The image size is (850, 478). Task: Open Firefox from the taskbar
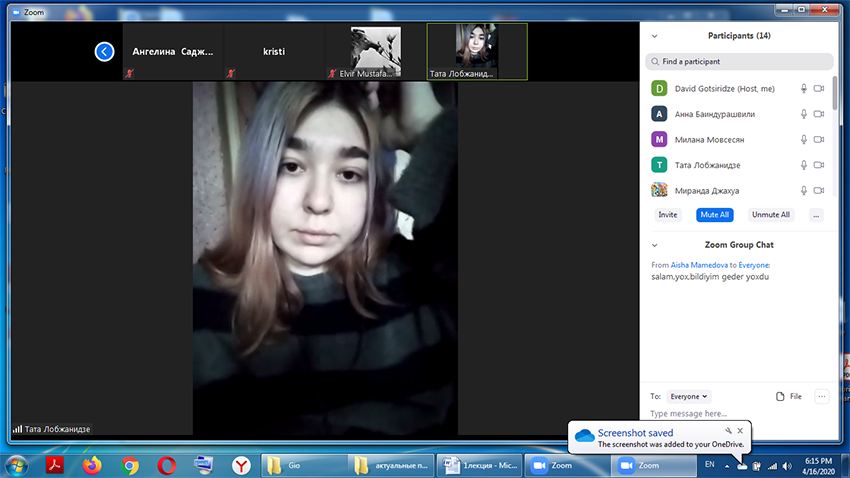(x=92, y=465)
